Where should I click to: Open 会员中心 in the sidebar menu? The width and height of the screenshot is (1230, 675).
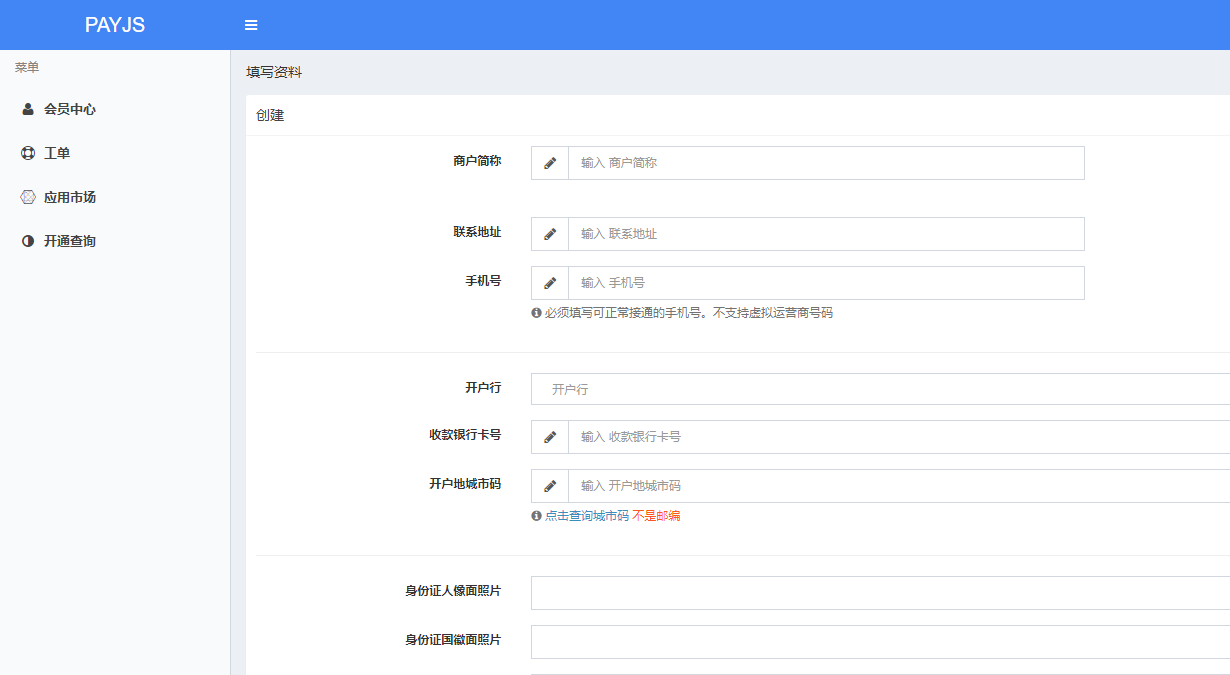(70, 109)
